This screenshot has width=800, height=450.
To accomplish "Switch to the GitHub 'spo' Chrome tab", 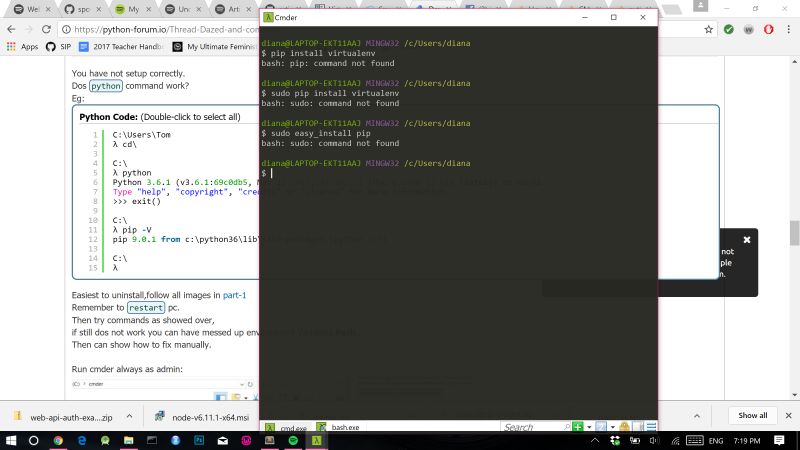I will pos(82,9).
